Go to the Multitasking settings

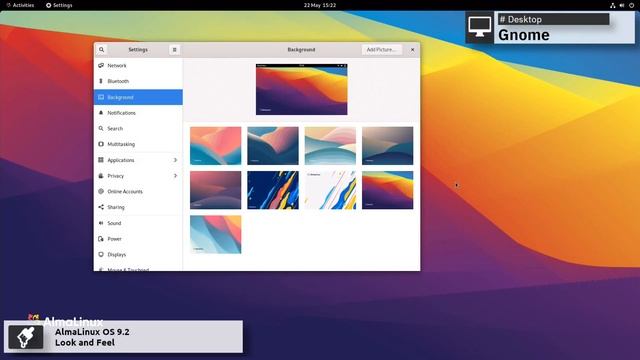(138, 144)
